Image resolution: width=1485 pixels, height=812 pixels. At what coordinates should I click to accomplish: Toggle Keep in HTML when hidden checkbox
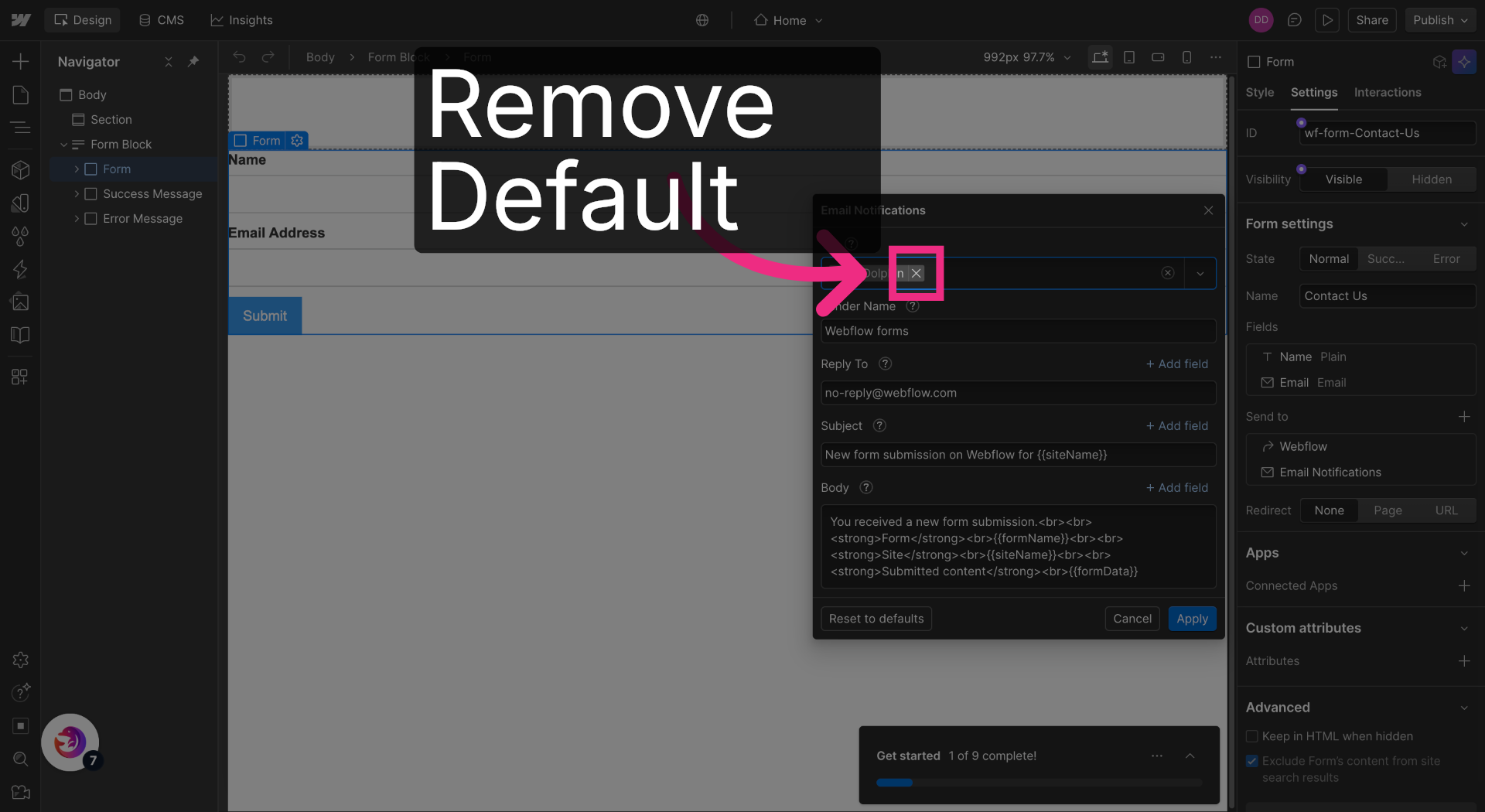(1251, 736)
